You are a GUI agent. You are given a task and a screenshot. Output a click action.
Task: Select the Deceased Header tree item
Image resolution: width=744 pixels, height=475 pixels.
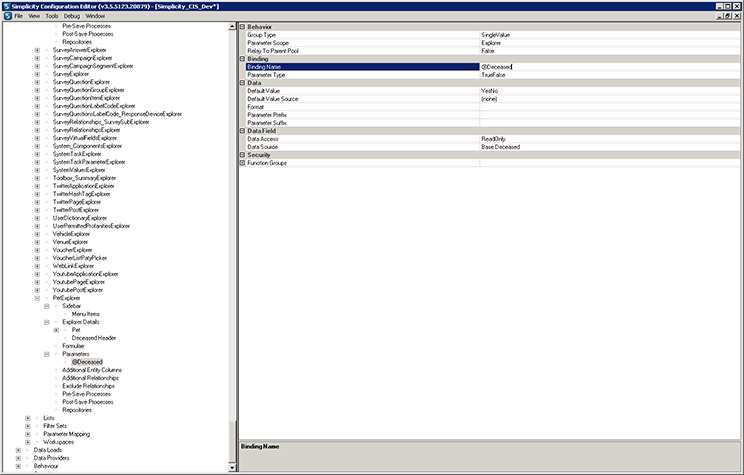93,338
